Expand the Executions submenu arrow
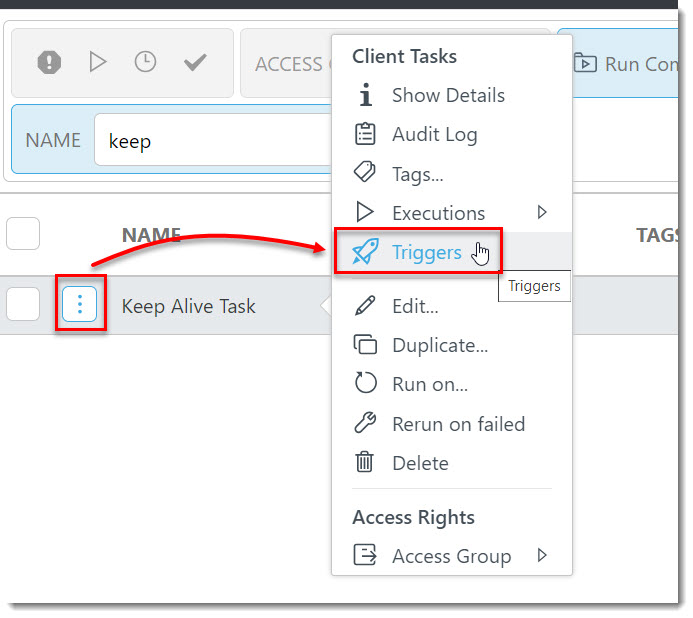This screenshot has height=618, width=693. pos(542,212)
